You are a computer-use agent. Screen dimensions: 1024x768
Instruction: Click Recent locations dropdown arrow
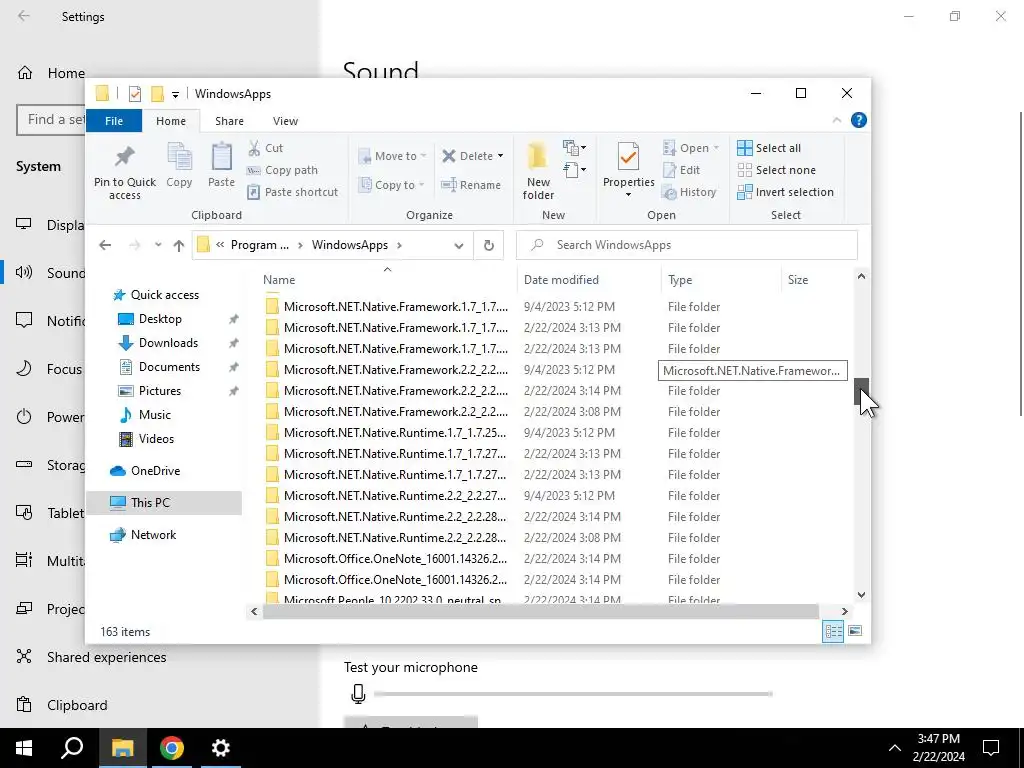pyautogui.click(x=158, y=246)
